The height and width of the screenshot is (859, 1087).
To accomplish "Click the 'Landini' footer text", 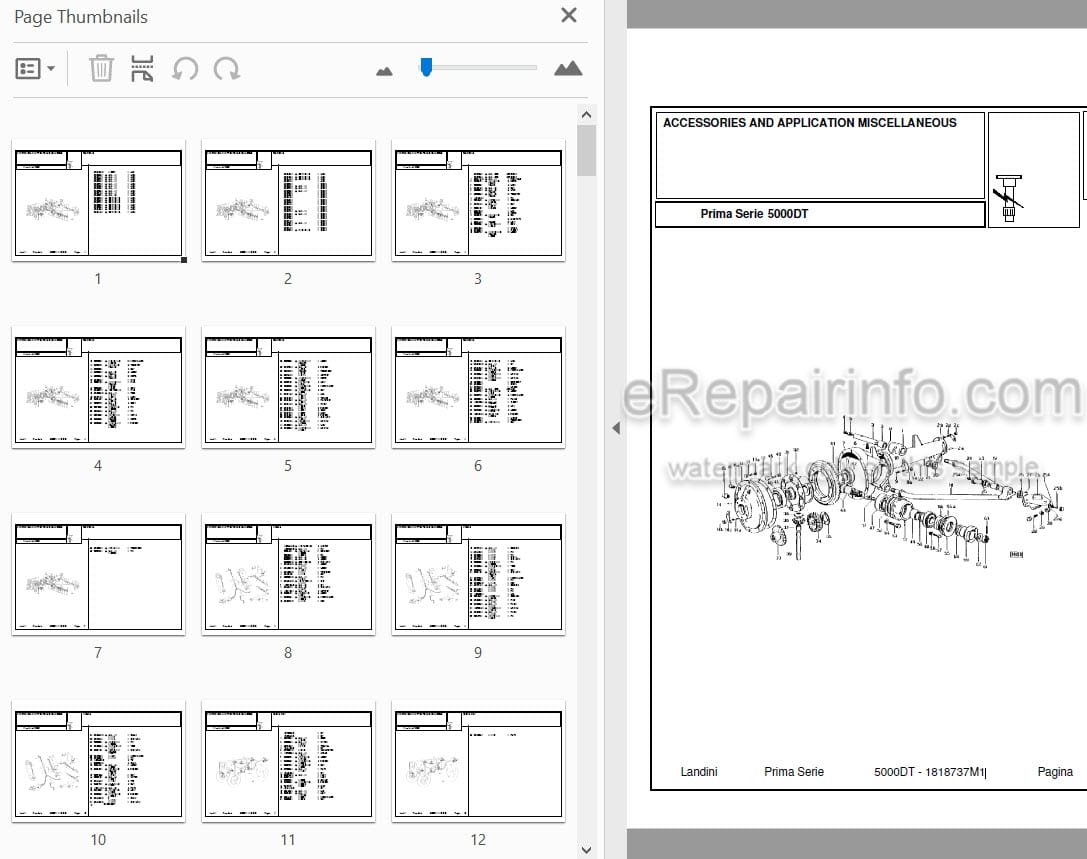I will pos(699,772).
